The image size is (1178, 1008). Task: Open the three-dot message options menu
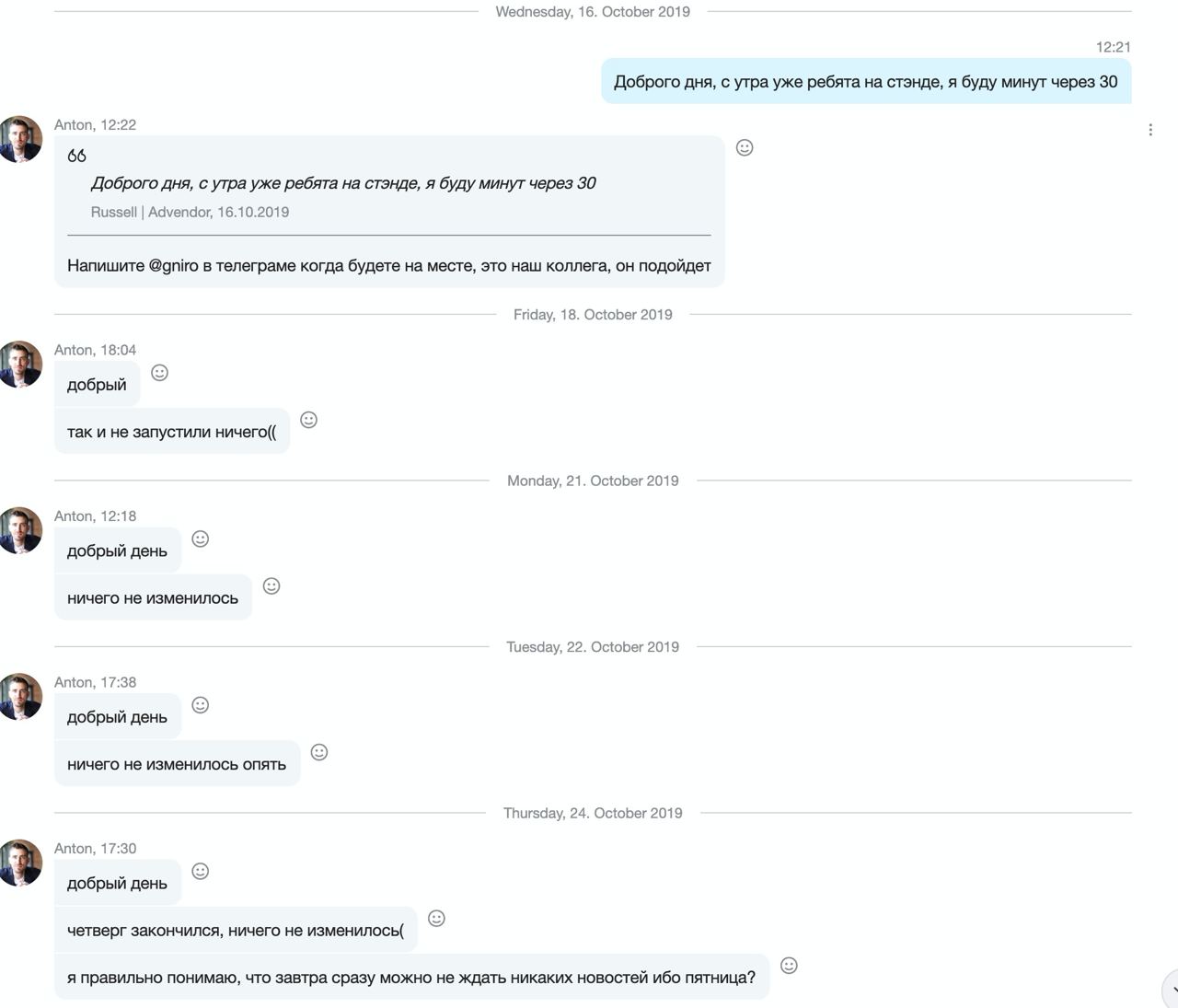(1150, 130)
